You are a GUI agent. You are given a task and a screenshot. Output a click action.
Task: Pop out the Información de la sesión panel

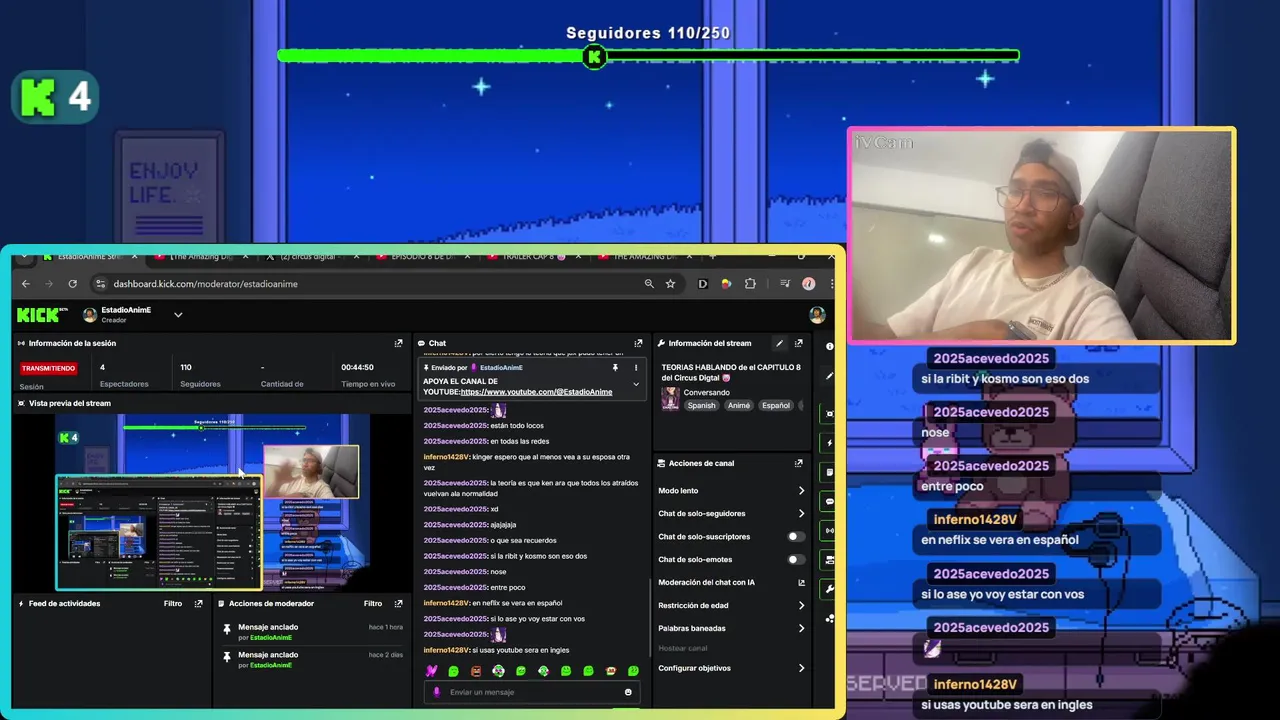tap(398, 343)
